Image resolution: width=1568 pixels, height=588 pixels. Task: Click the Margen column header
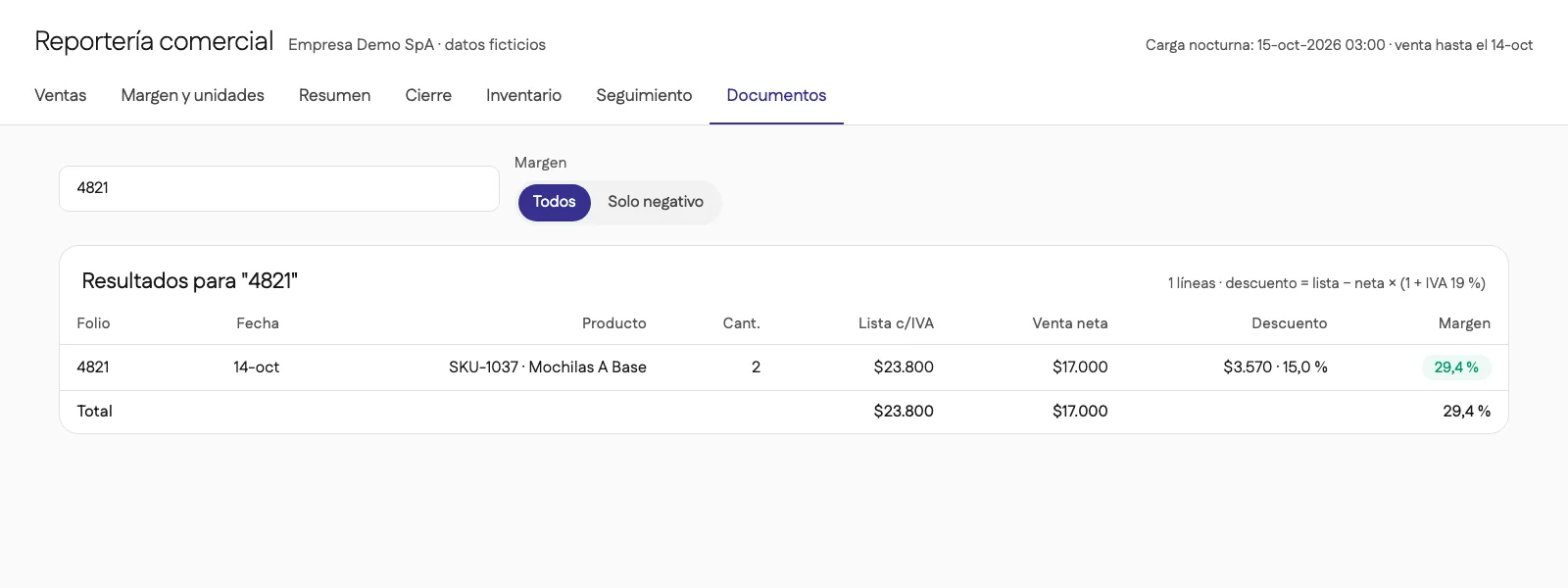point(1464,323)
